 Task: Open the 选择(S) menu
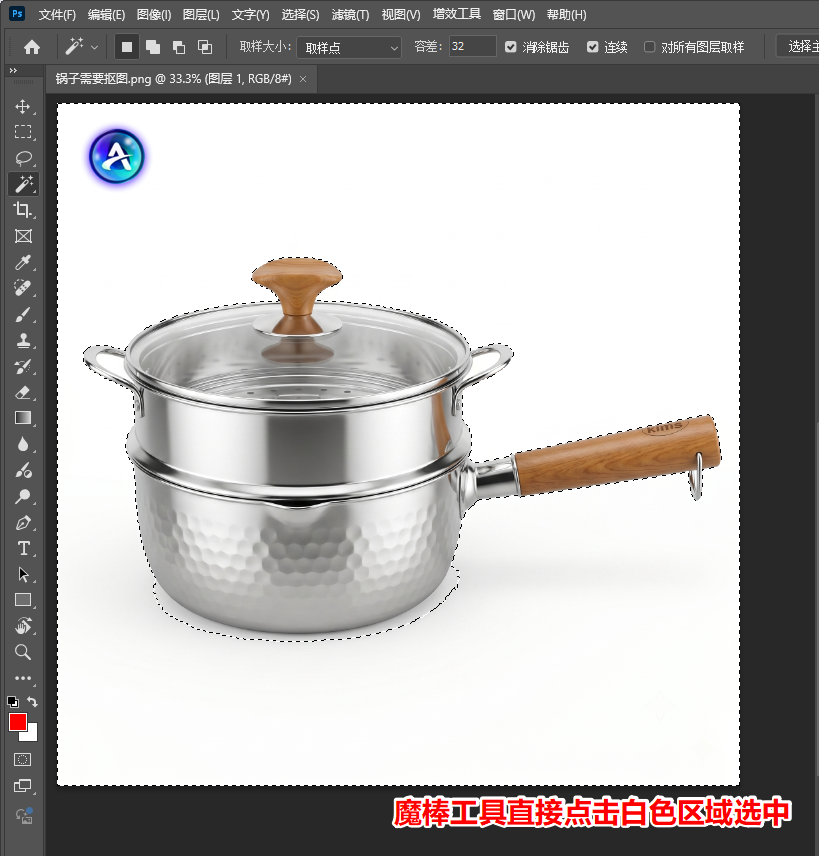click(300, 15)
